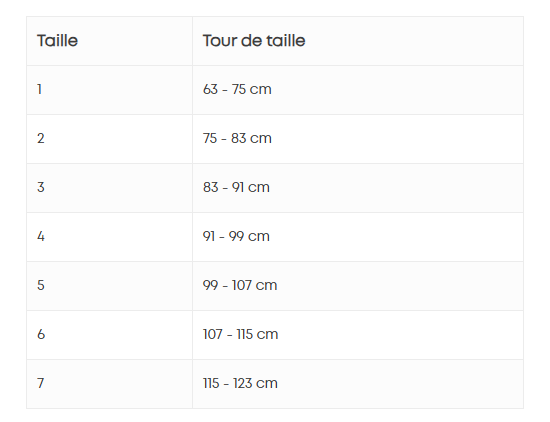
Task: Click the cm unit in size 4 row
Action: click(x=259, y=236)
